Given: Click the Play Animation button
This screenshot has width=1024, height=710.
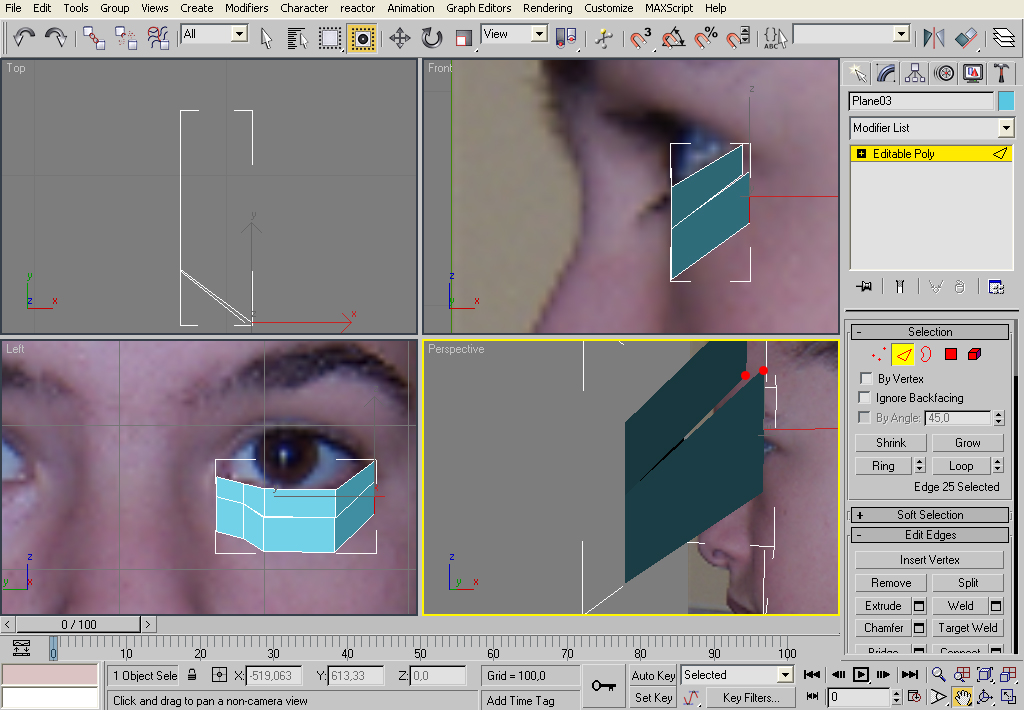Looking at the screenshot, I should coord(861,674).
